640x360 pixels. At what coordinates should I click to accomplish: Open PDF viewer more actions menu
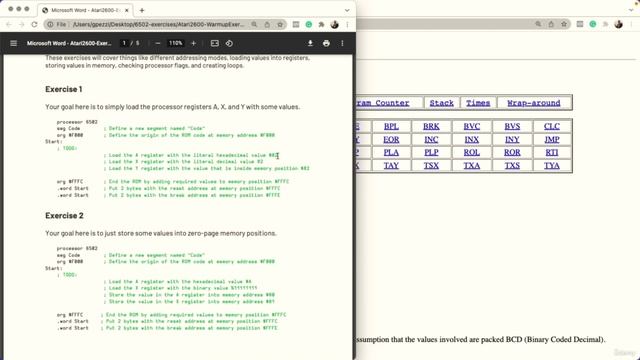click(342, 43)
